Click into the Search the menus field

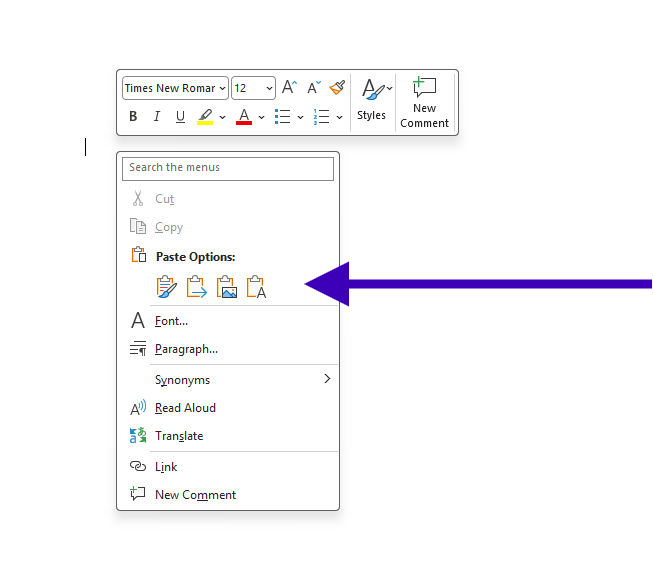[x=228, y=169]
